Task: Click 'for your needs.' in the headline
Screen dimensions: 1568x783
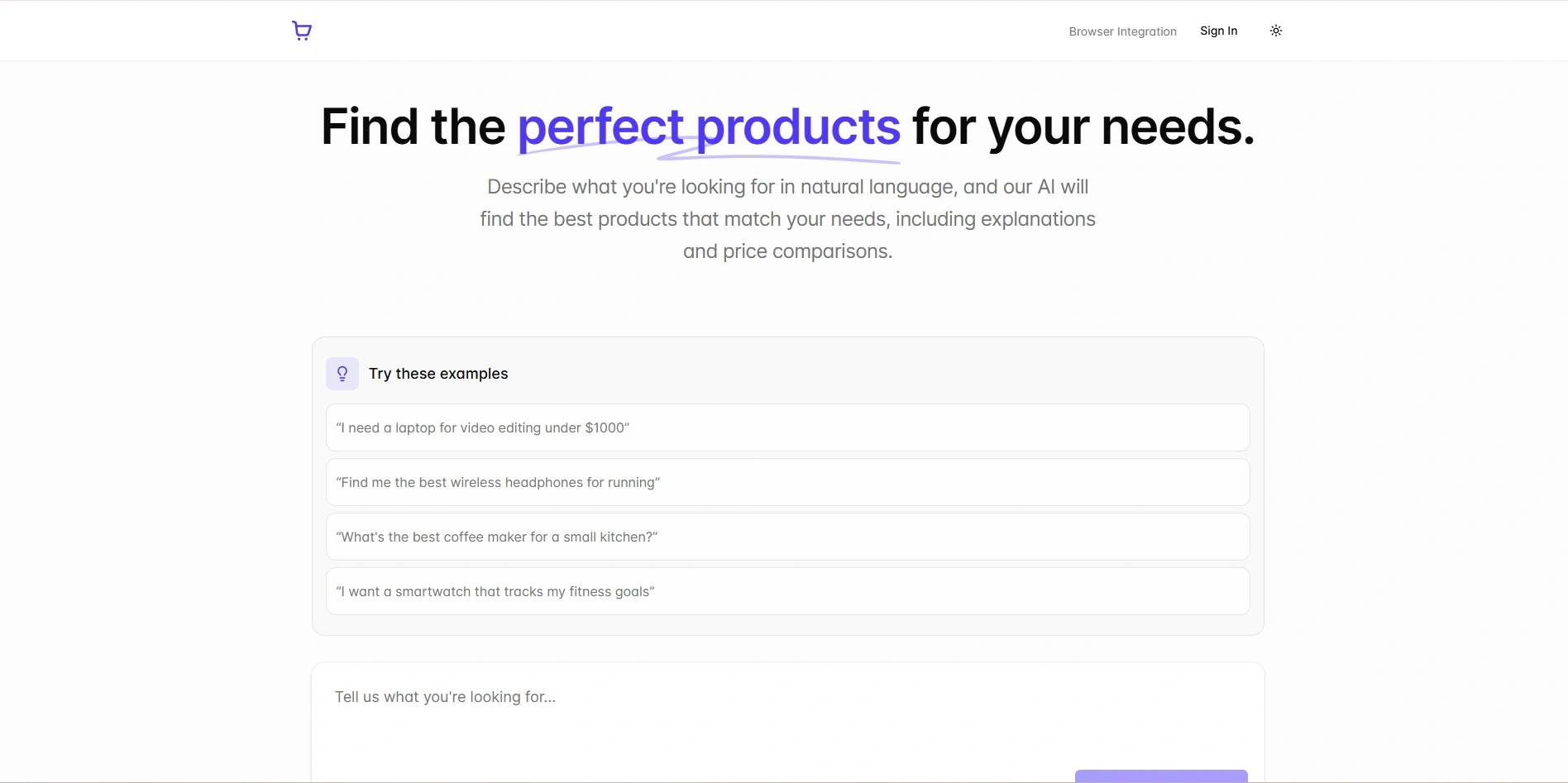Action: (1083, 127)
